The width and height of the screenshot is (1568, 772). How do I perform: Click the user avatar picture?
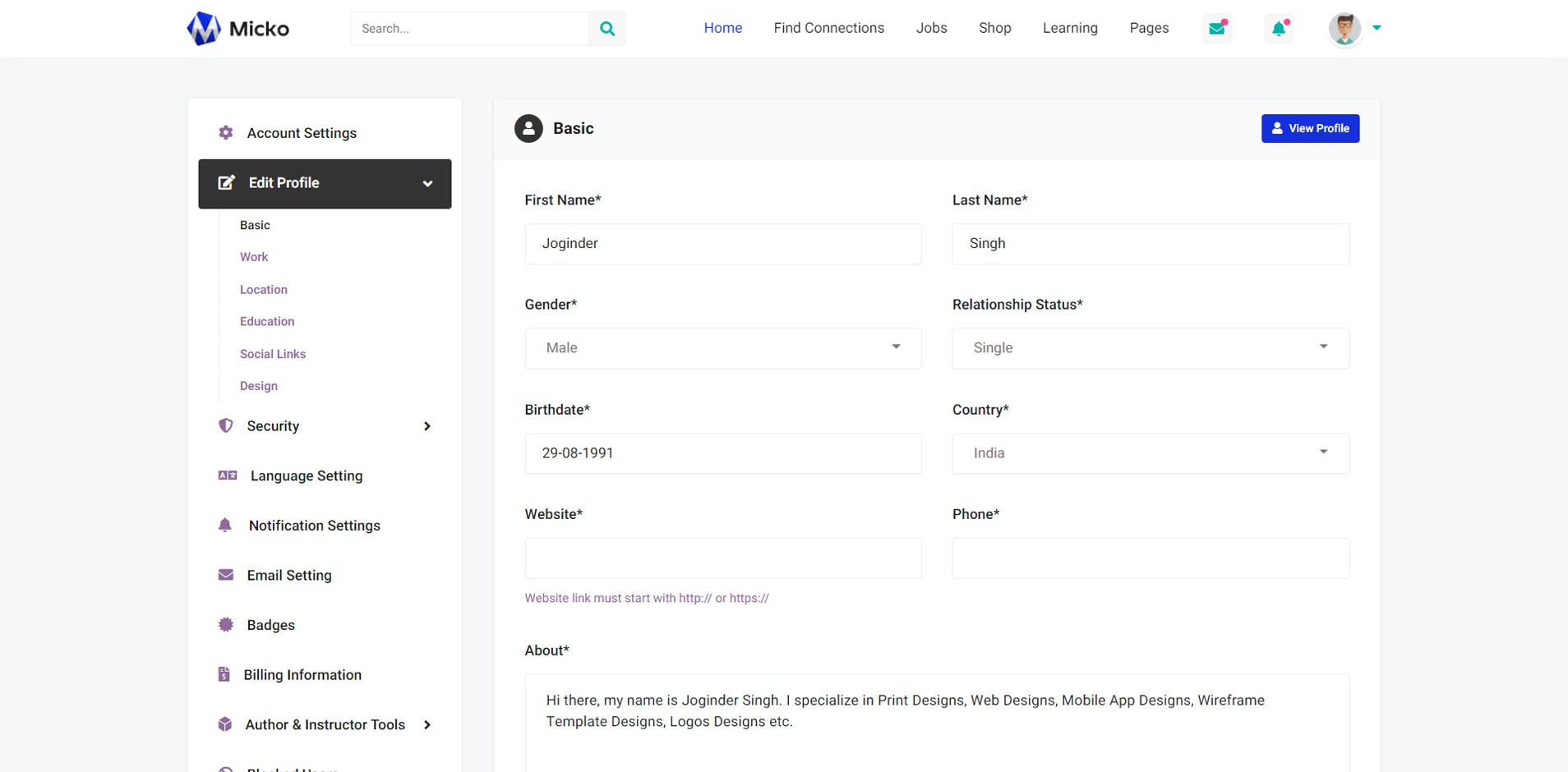[x=1344, y=29]
